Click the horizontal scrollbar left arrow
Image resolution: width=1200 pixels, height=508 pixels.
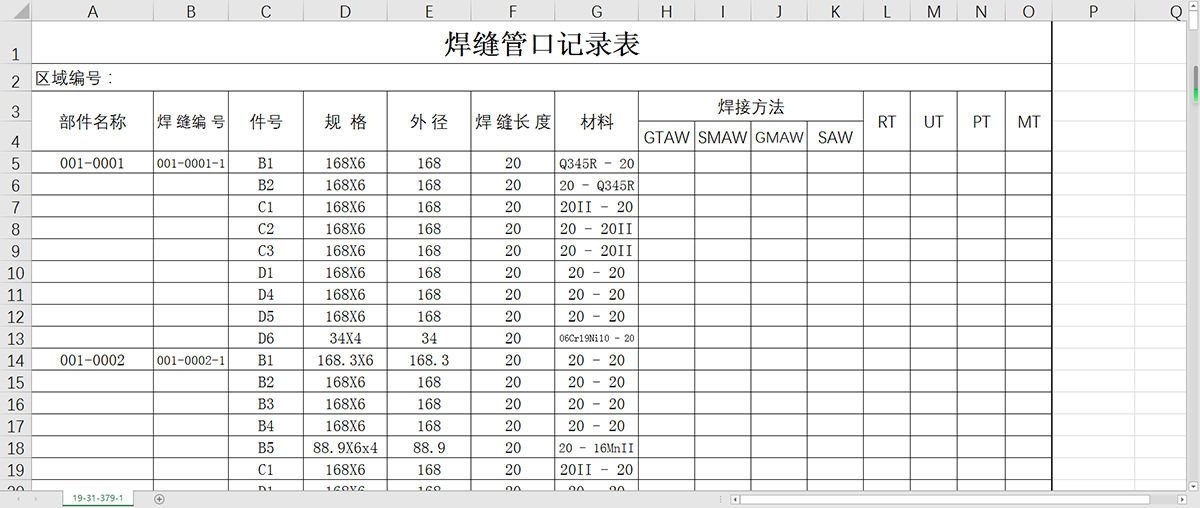(x=735, y=498)
